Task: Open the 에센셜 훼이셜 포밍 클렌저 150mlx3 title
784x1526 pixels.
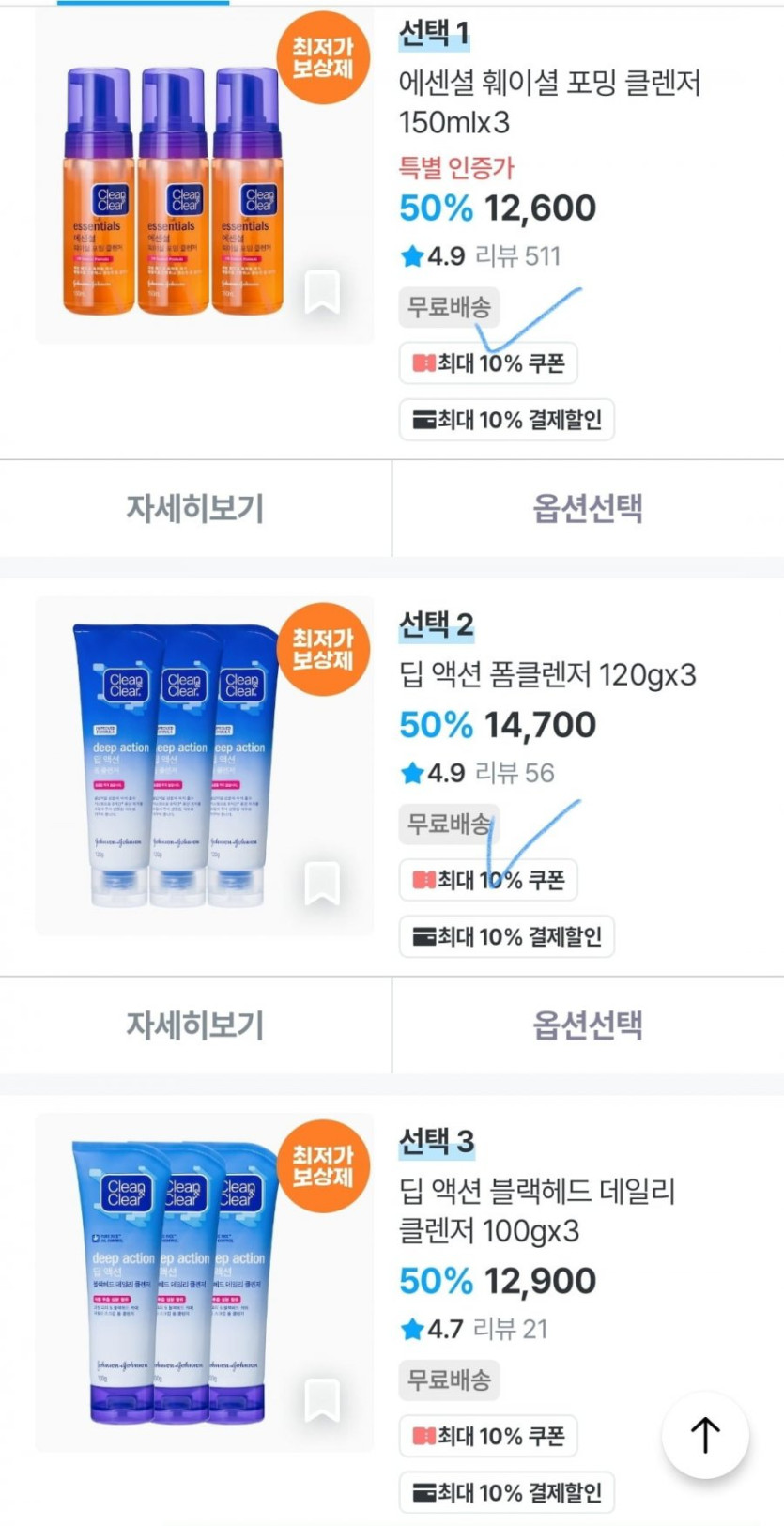Action: click(x=549, y=101)
